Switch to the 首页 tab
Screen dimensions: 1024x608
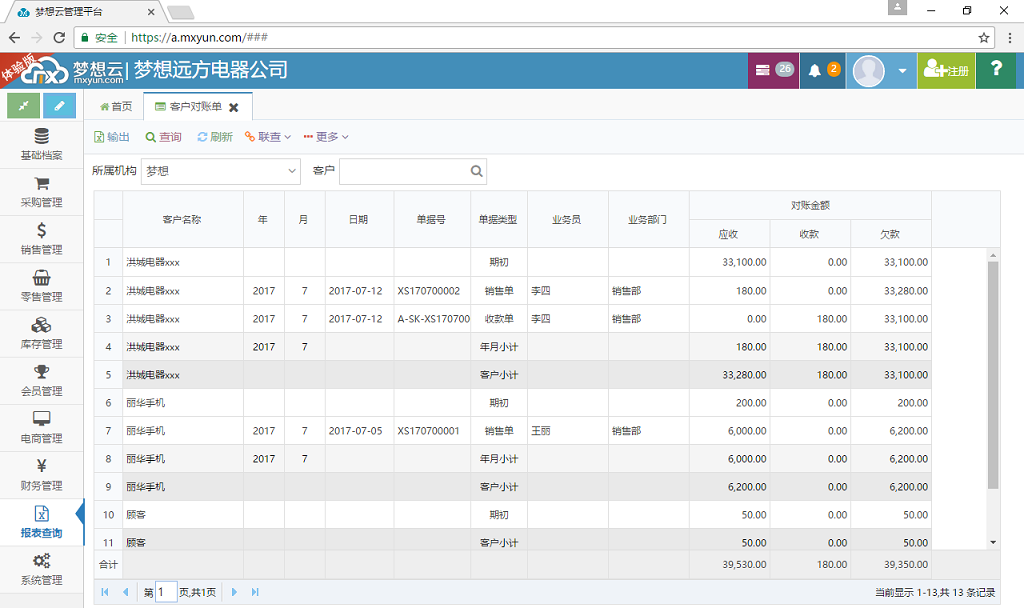coord(116,106)
